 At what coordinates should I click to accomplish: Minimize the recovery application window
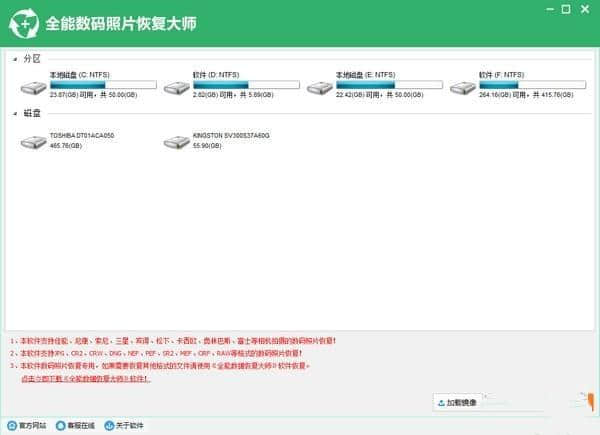552,10
